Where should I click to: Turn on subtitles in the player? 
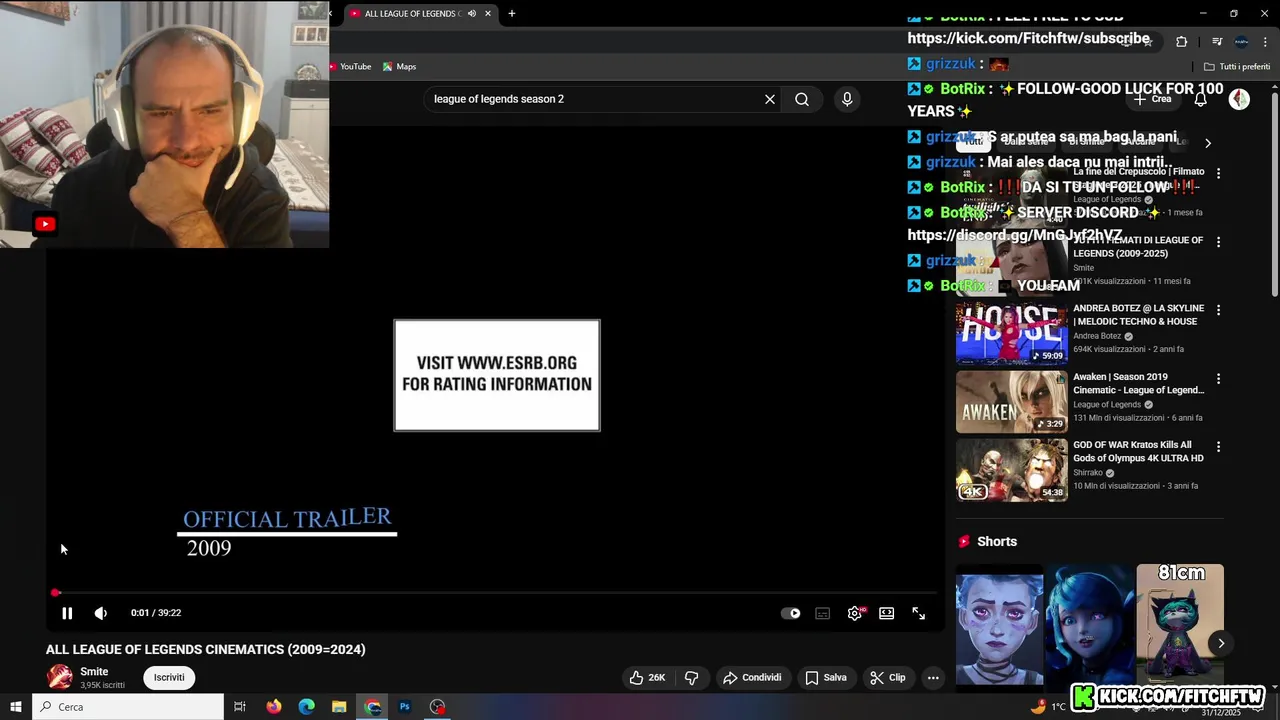tap(823, 613)
